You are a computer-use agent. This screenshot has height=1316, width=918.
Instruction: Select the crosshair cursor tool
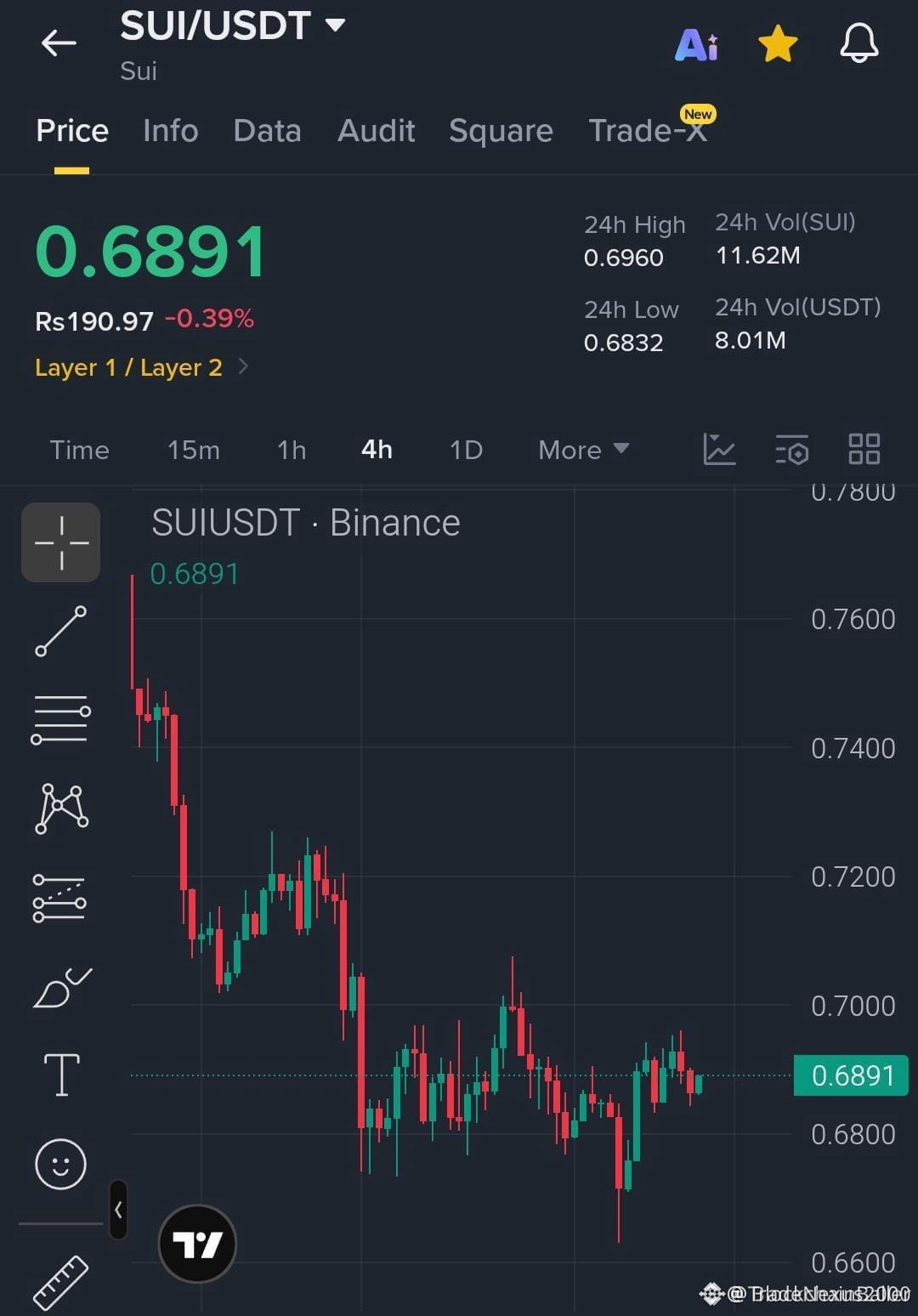pyautogui.click(x=61, y=542)
